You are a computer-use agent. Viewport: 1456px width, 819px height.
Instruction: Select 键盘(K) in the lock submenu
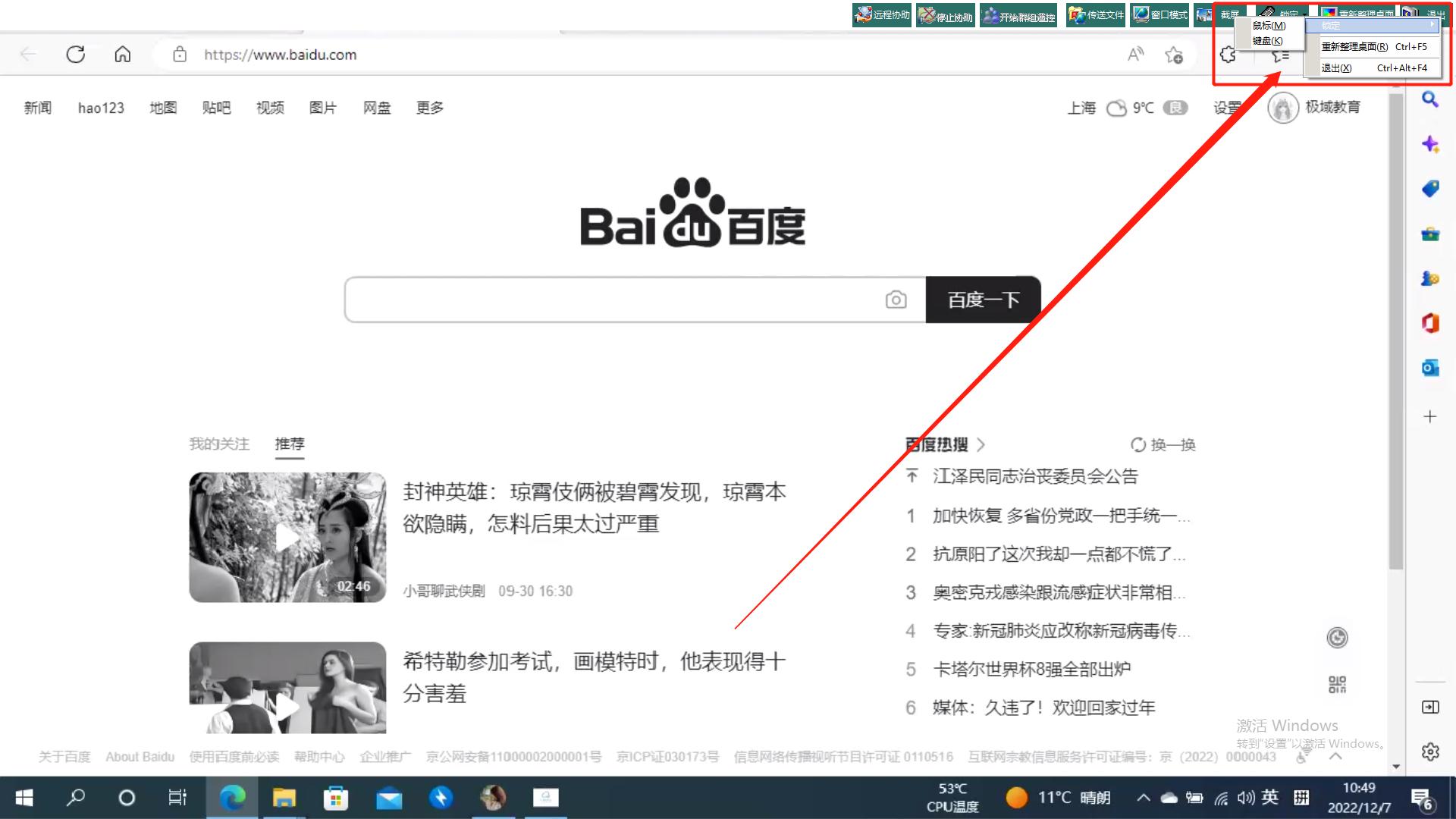tap(1267, 40)
